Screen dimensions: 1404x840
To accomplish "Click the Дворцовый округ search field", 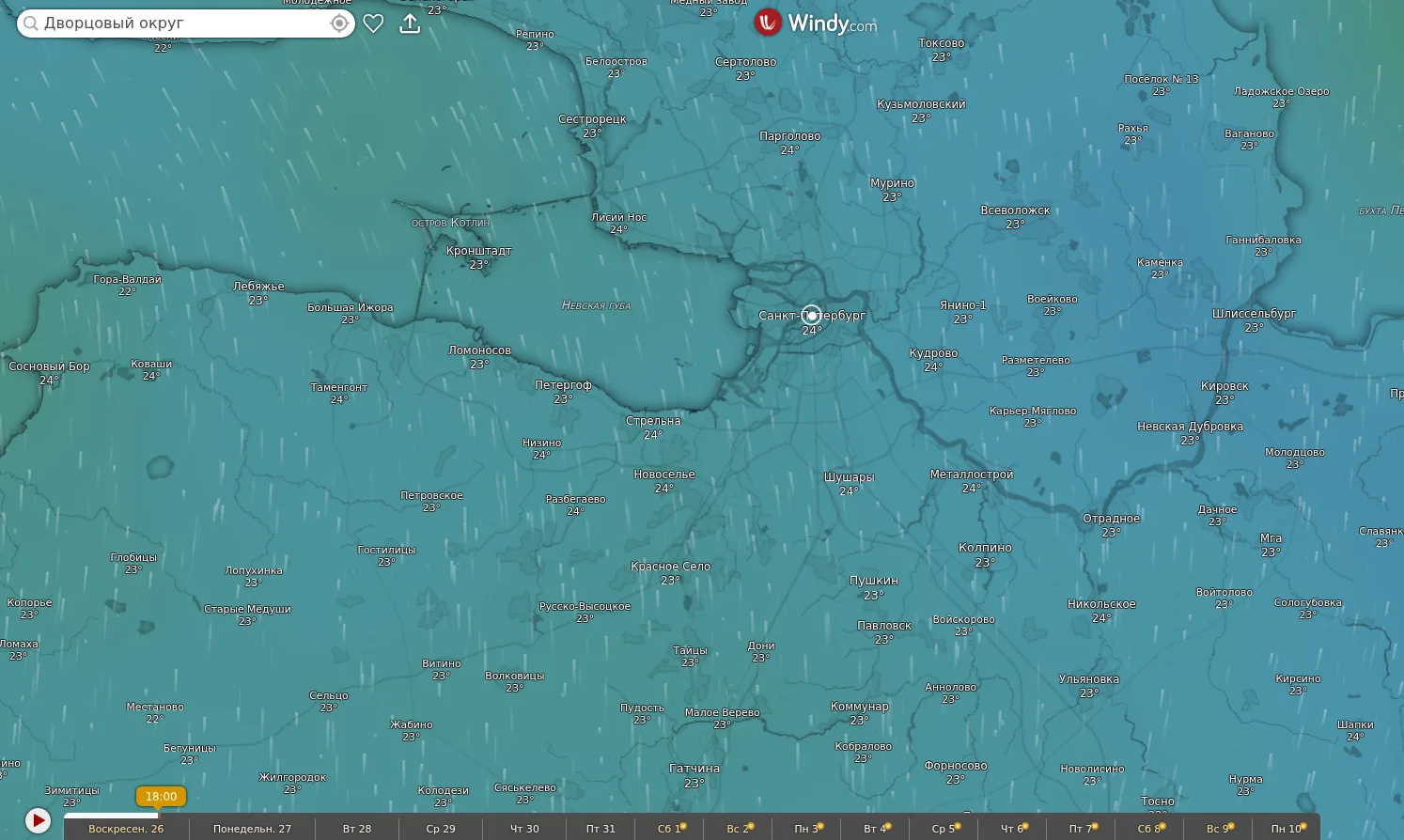I will coord(186,23).
